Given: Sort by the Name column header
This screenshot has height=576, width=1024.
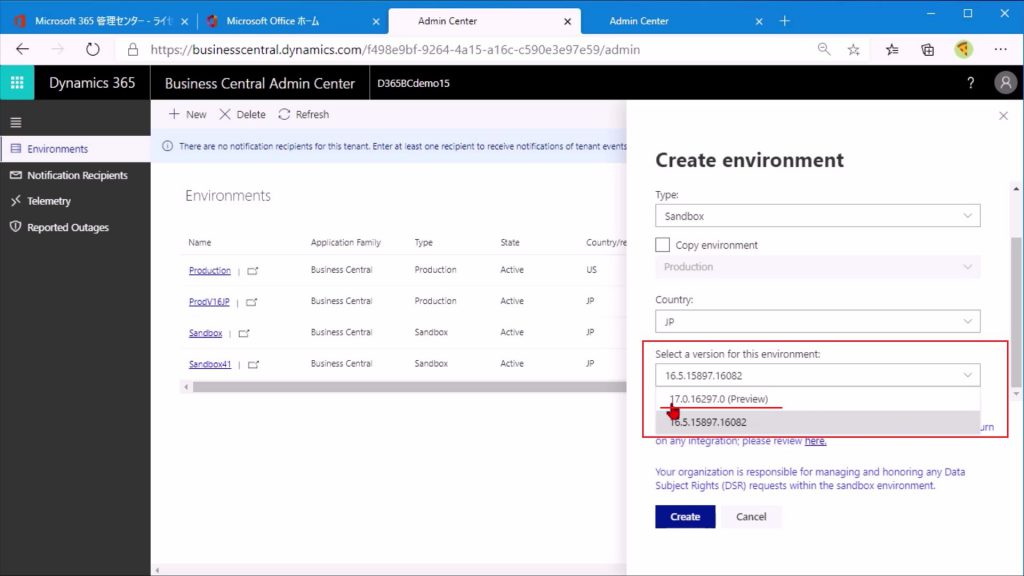Looking at the screenshot, I should (200, 242).
